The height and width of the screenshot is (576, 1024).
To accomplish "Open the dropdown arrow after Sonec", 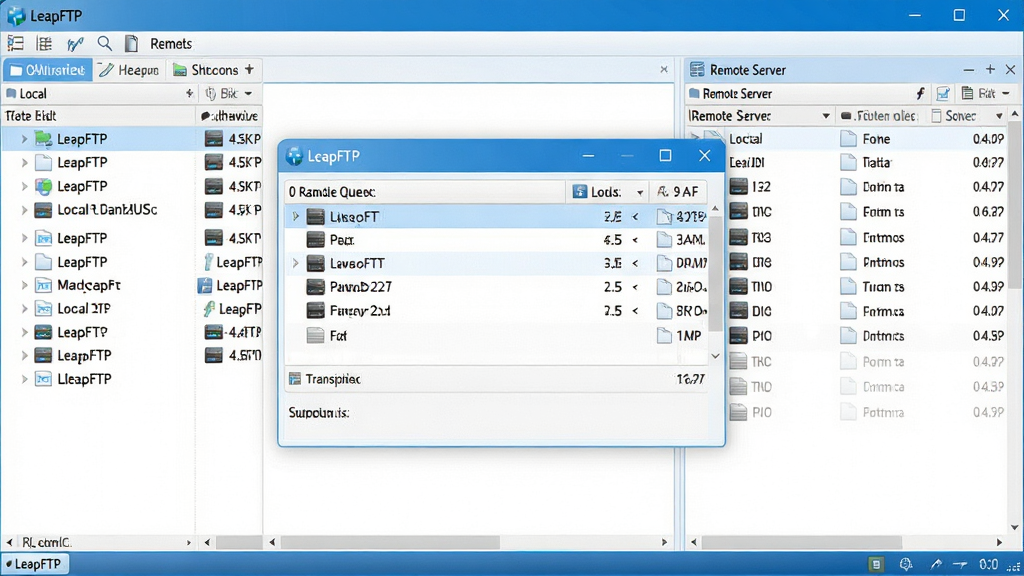I will [999, 116].
